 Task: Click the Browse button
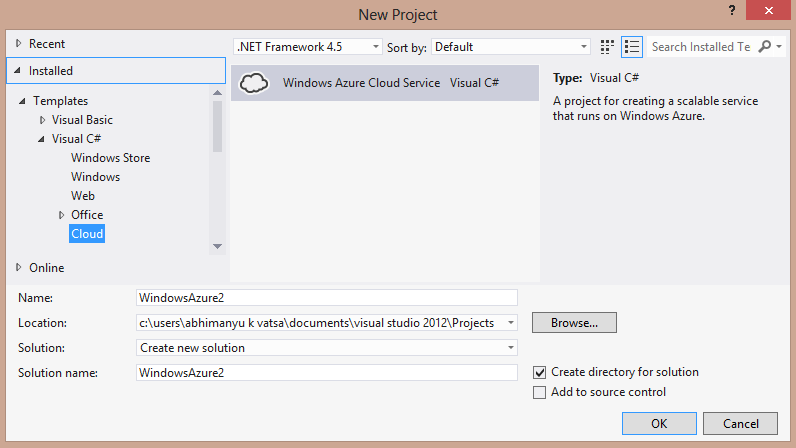pos(574,323)
